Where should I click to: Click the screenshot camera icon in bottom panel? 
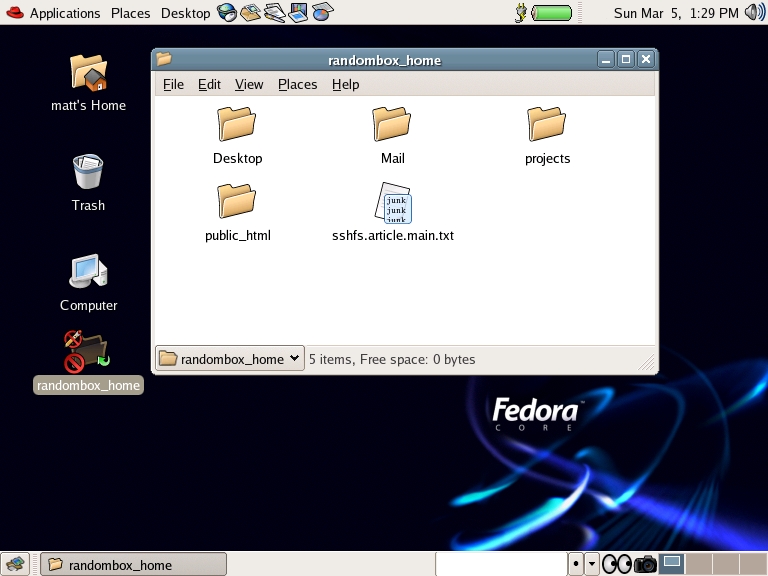coord(646,564)
